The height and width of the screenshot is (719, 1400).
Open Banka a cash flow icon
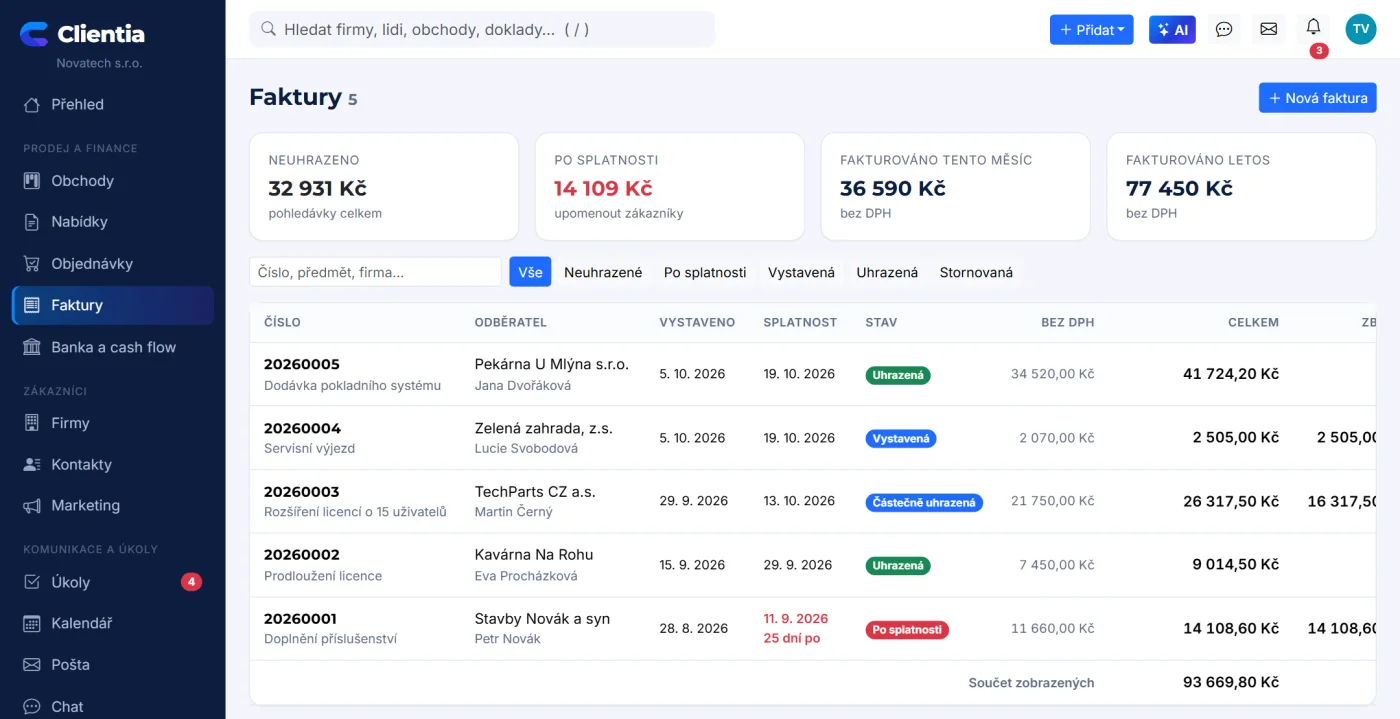point(32,347)
